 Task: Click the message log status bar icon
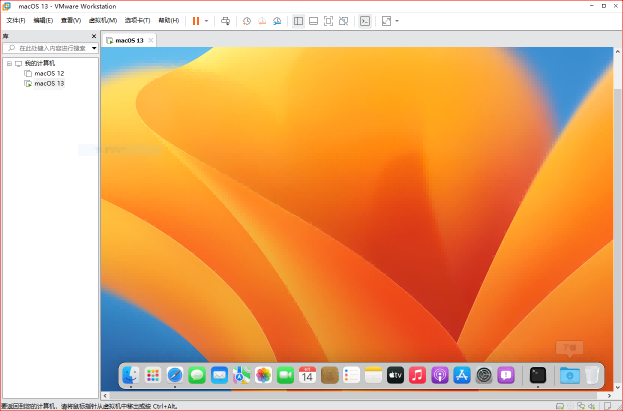[608, 406]
